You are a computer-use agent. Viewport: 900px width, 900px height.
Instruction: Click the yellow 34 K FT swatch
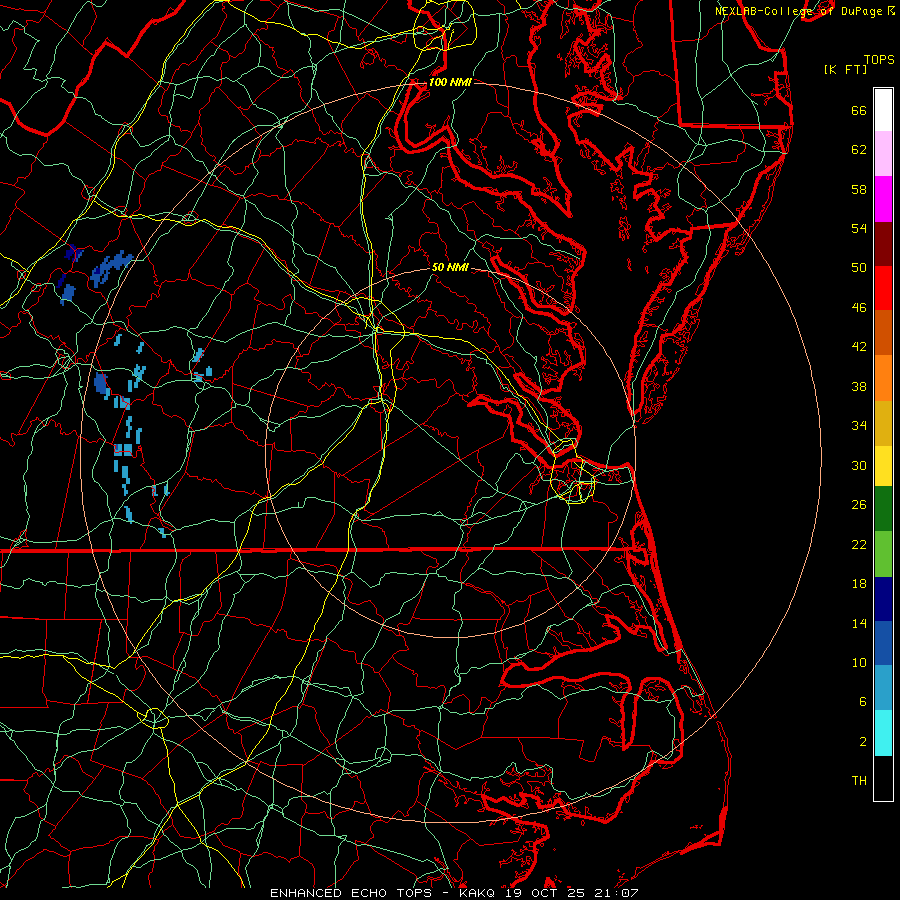tap(883, 466)
